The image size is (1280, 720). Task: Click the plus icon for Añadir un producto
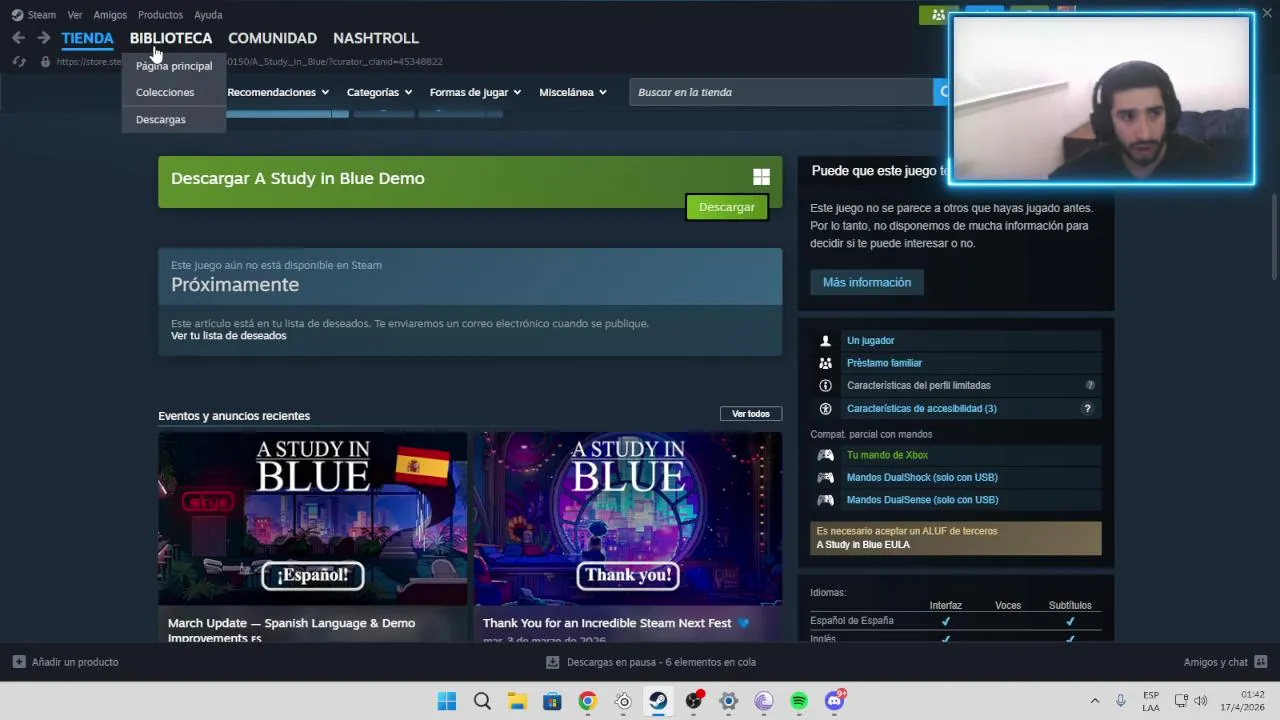tap(19, 662)
